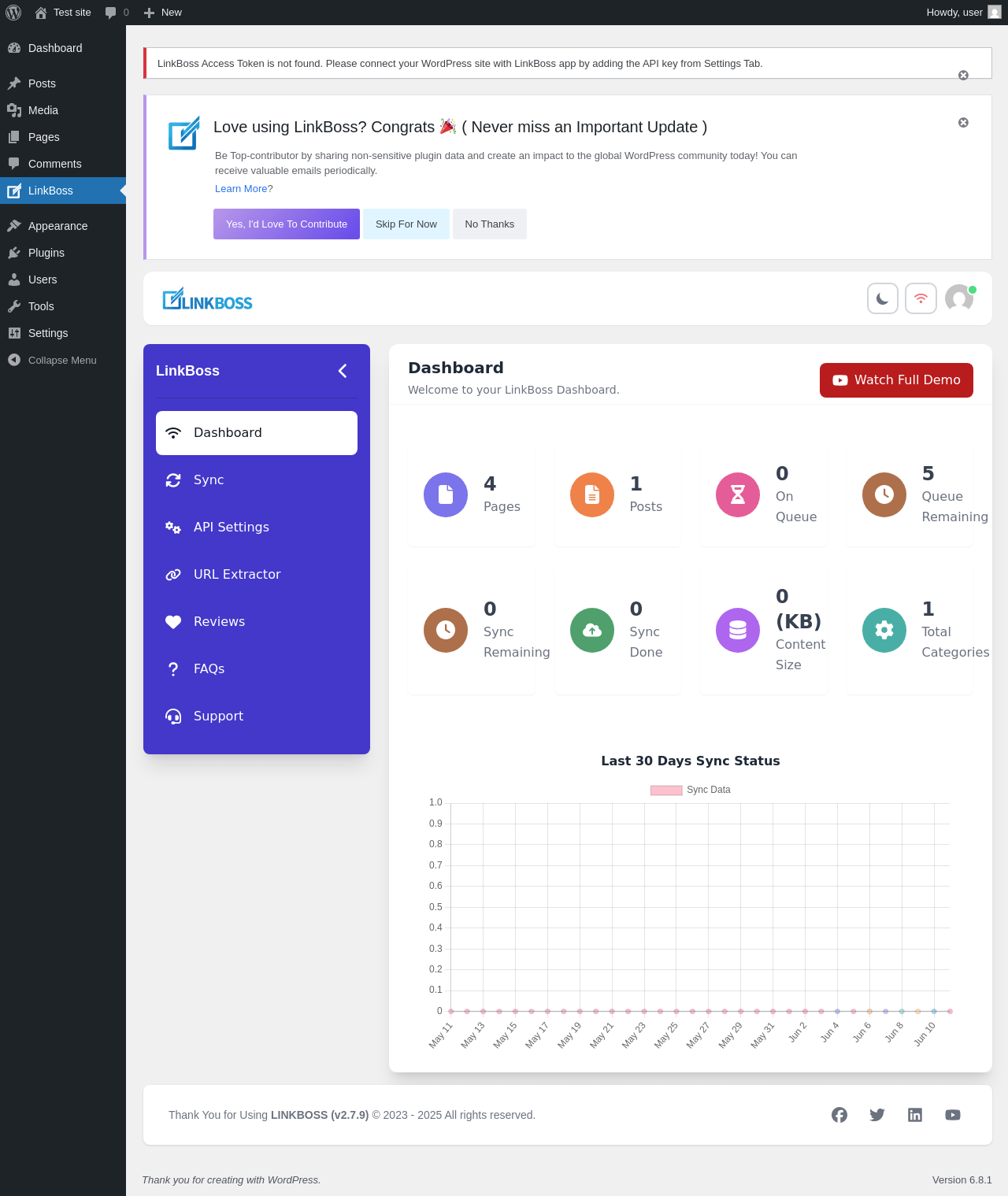Click No Thanks button
1008x1196 pixels.
pos(490,224)
